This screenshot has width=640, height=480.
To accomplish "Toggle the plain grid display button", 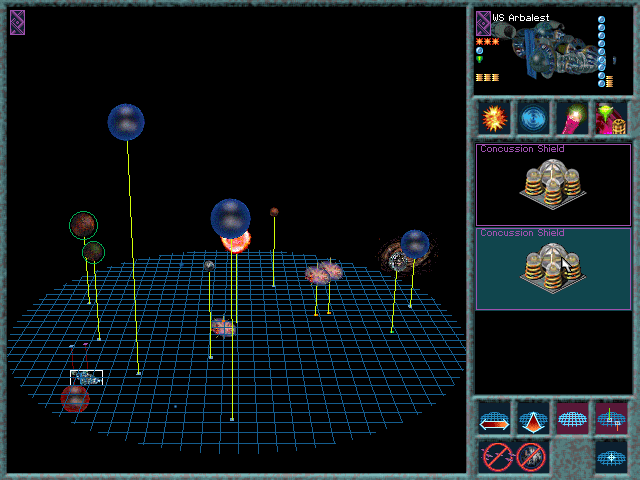I will (x=572, y=419).
